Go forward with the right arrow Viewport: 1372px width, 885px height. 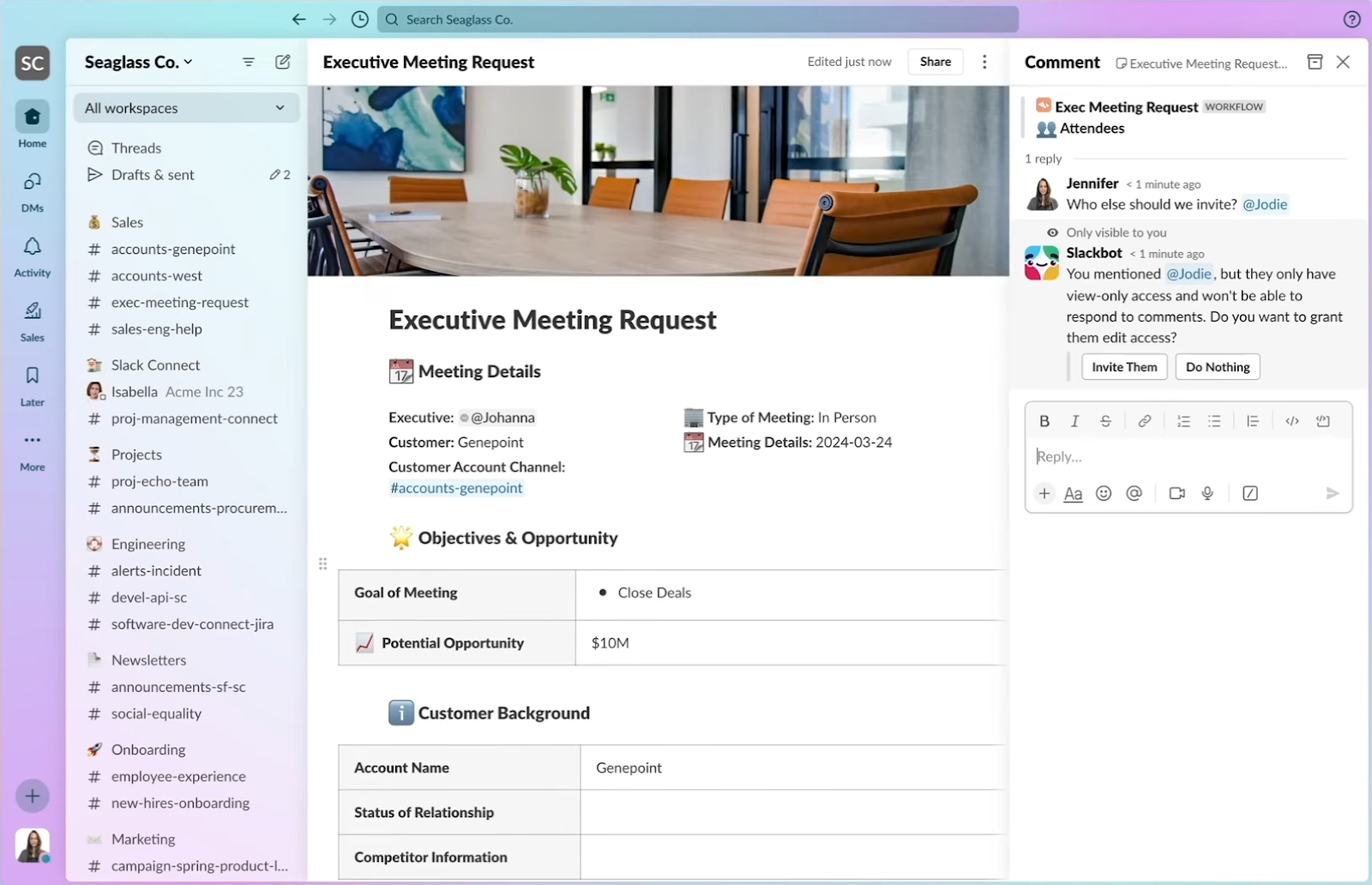(329, 19)
